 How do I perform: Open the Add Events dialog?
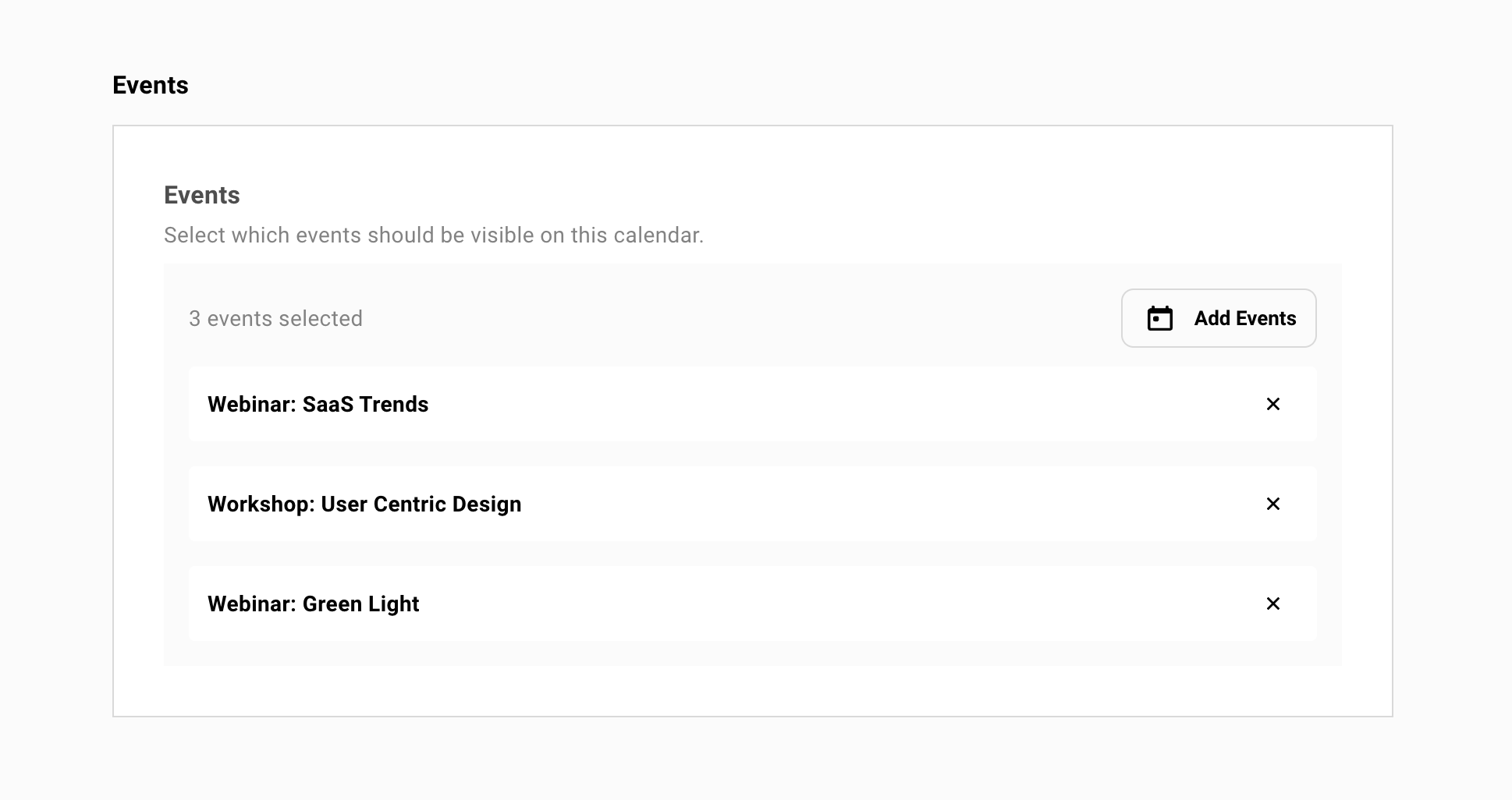1218,318
